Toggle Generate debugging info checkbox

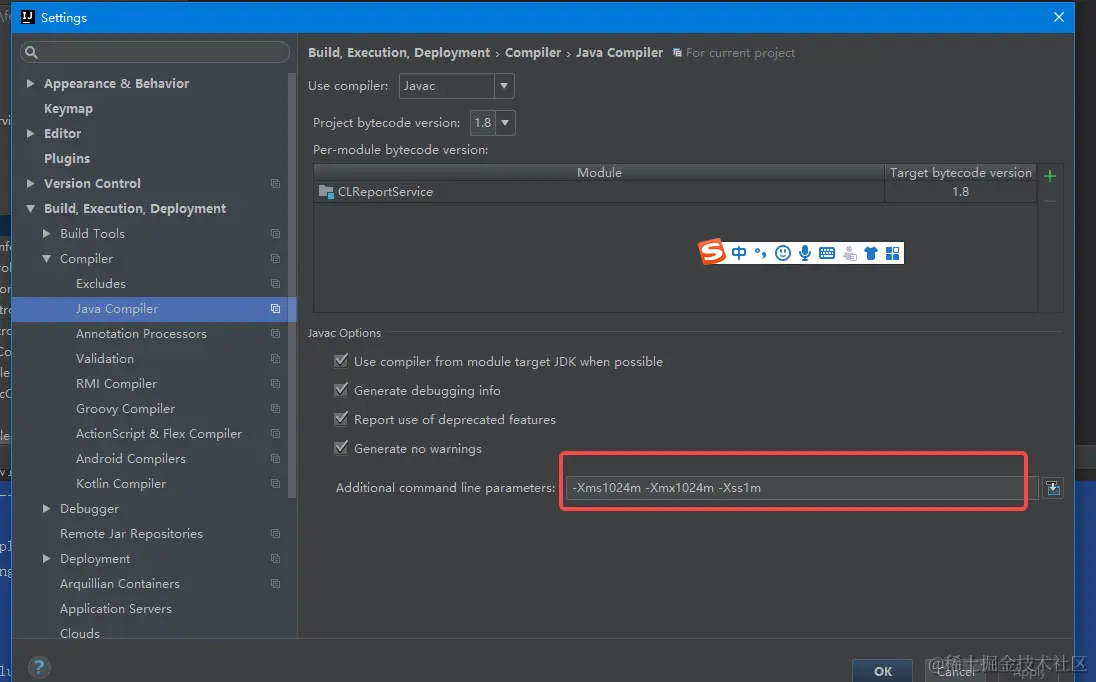coord(341,390)
